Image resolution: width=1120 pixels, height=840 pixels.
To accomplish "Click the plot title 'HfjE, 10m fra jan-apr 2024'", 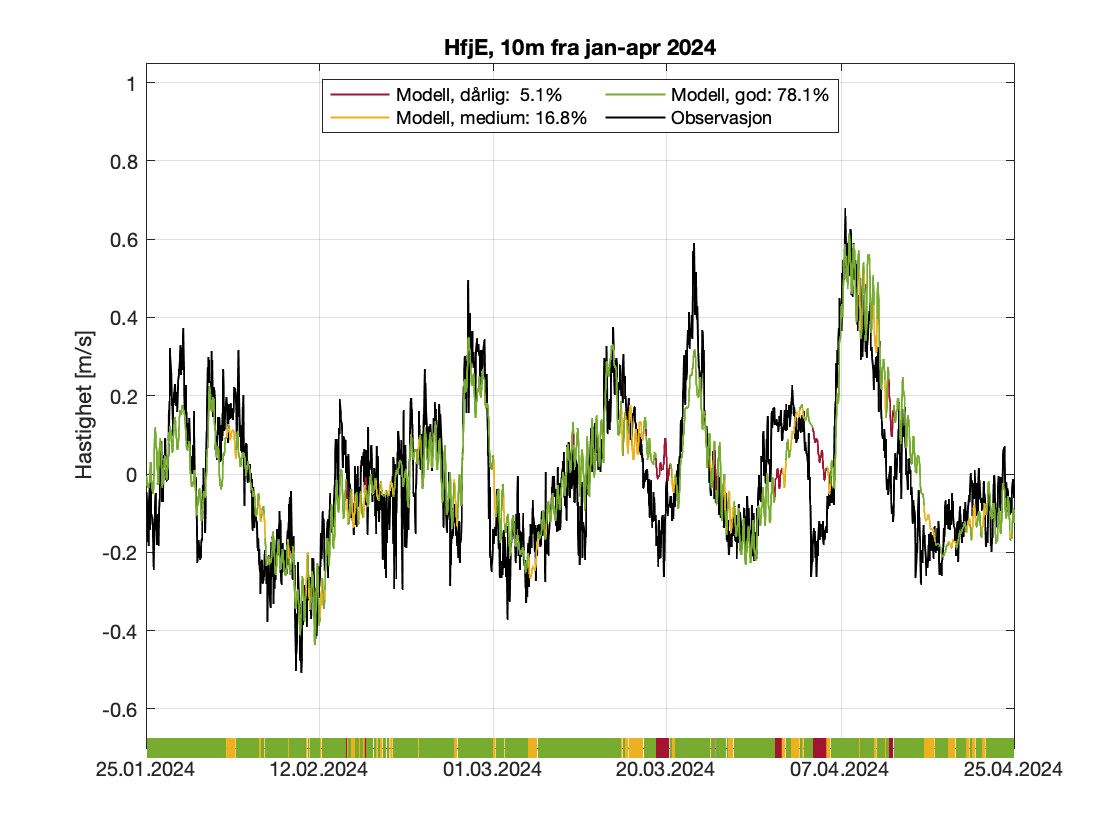I will coord(580,47).
